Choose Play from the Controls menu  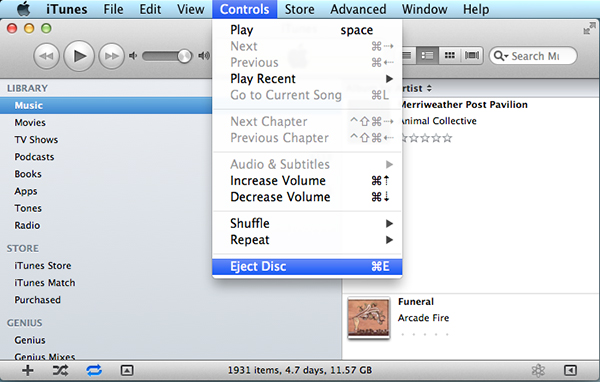(x=307, y=30)
